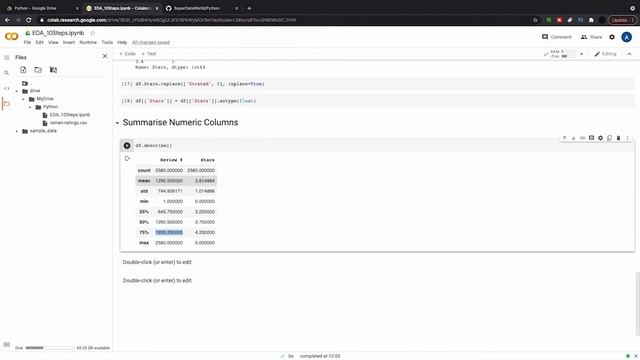640x360 pixels.
Task: Open the Editing mode dropdown
Action: [605, 54]
